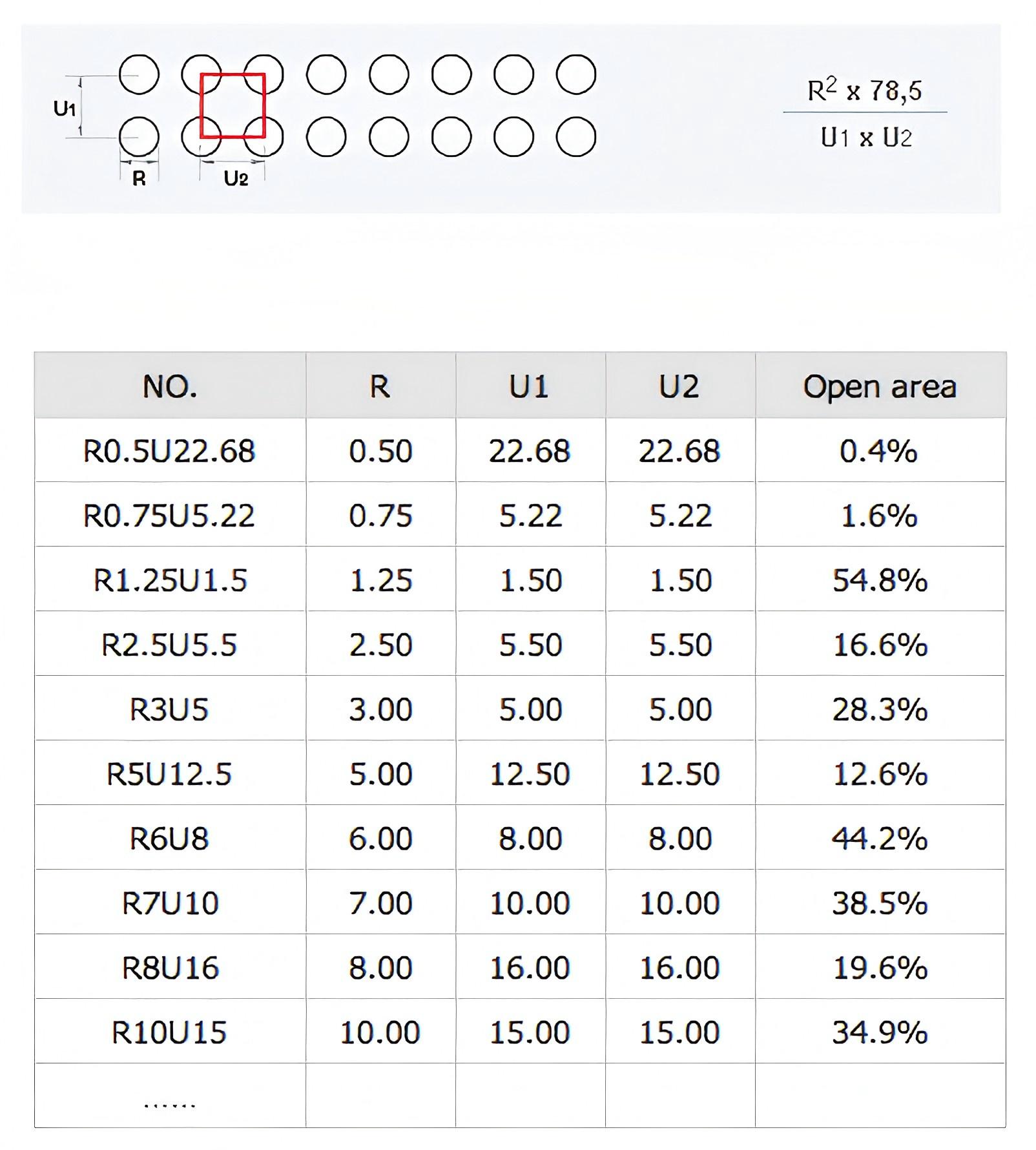Click the NO. column header

pos(170,386)
